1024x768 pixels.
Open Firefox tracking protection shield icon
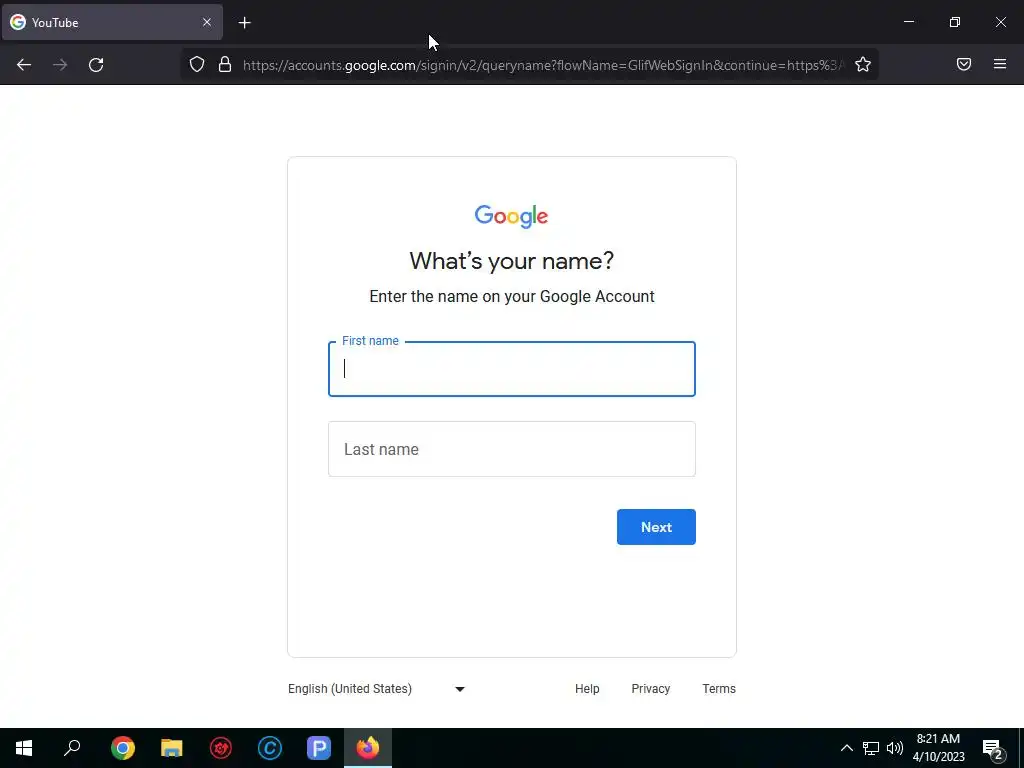pos(197,64)
